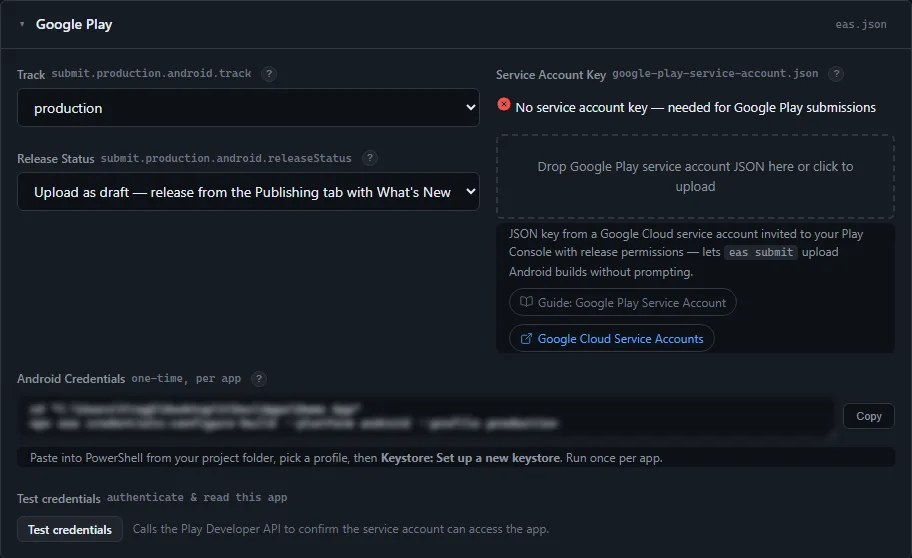Click the external link icon for Google Cloud
This screenshot has height=558, width=912.
(x=526, y=339)
